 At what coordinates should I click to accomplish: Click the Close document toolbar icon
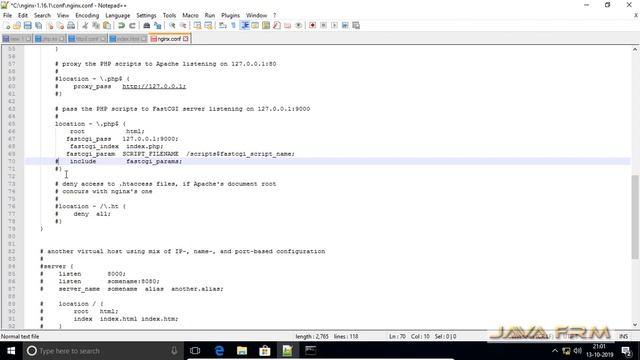tap(49, 25)
